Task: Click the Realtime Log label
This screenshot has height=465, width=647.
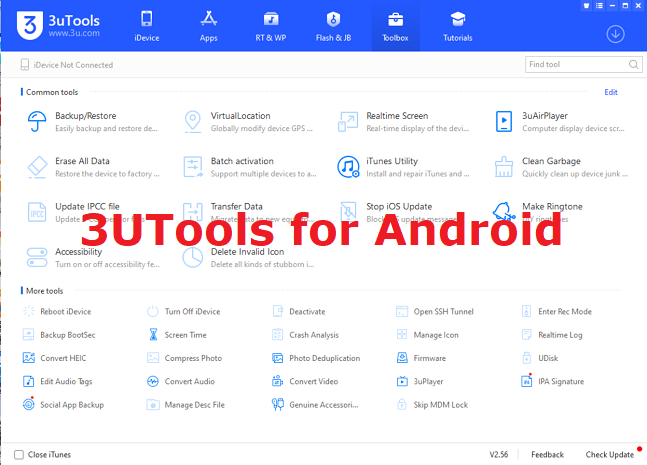Action: point(560,335)
